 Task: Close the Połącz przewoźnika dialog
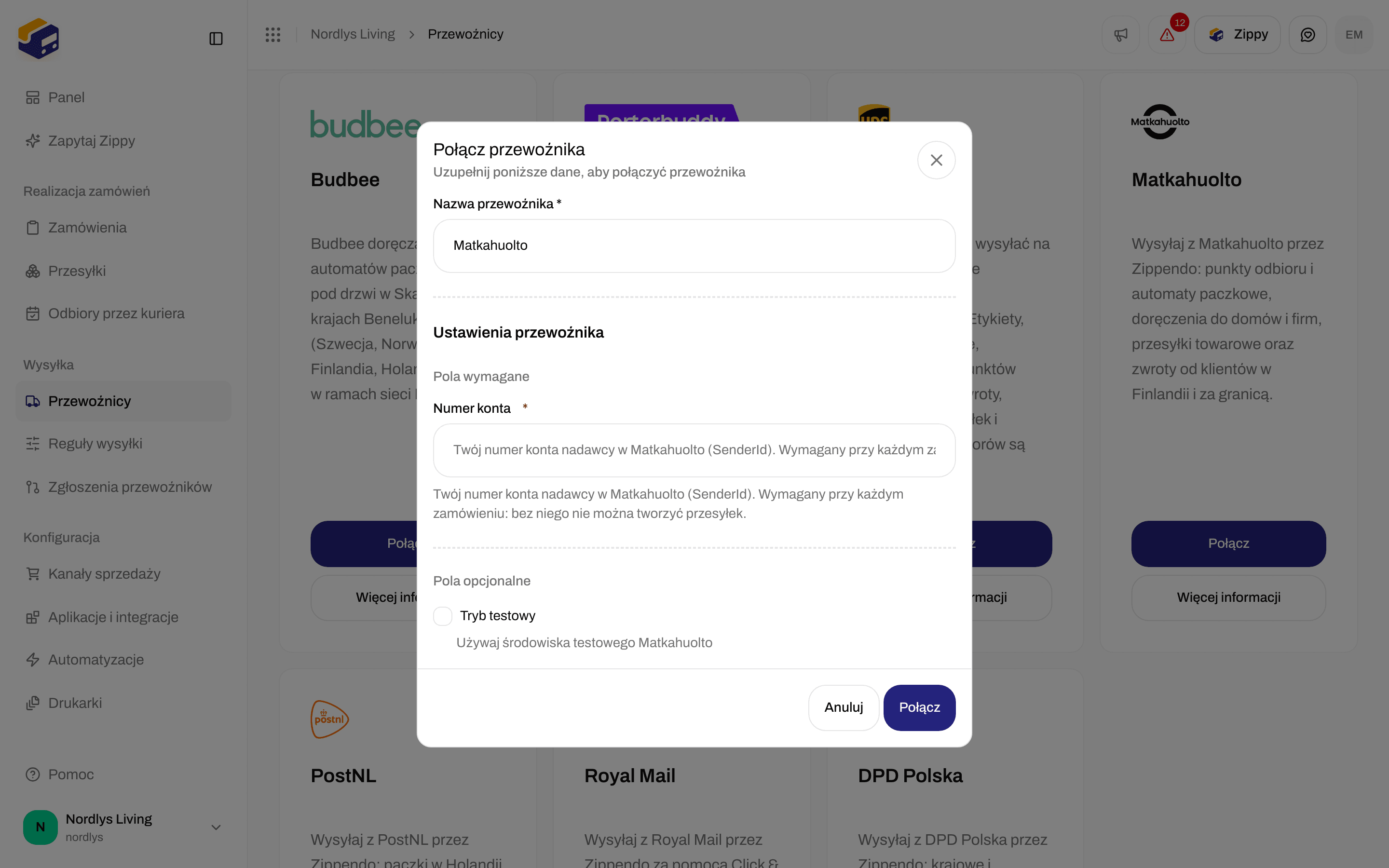pyautogui.click(x=936, y=160)
